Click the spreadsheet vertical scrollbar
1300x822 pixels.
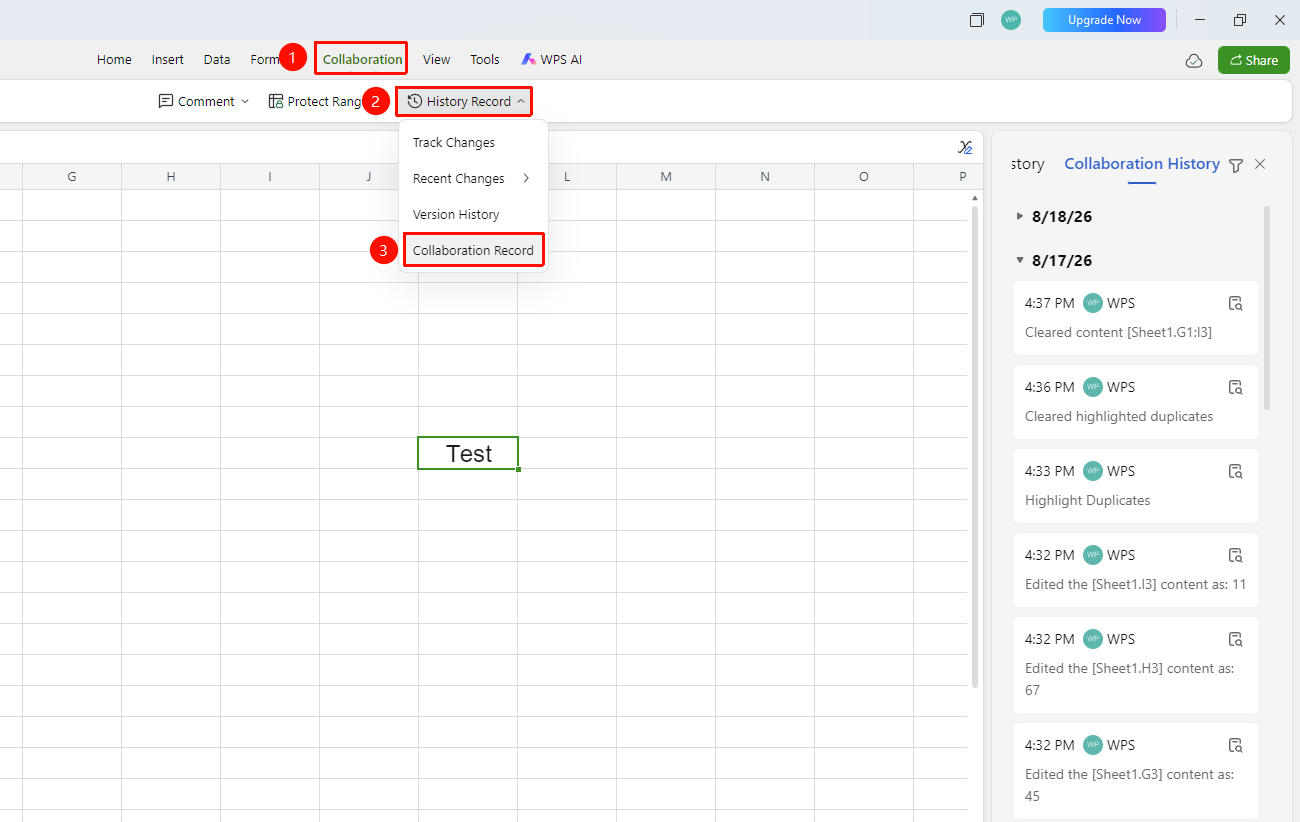coord(975,445)
